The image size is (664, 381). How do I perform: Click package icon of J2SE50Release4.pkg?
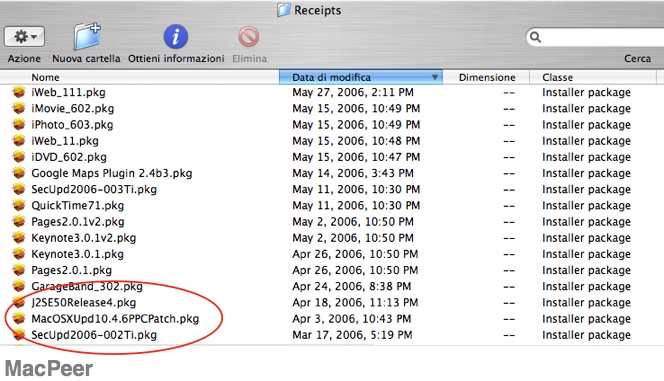pyautogui.click(x=19, y=302)
